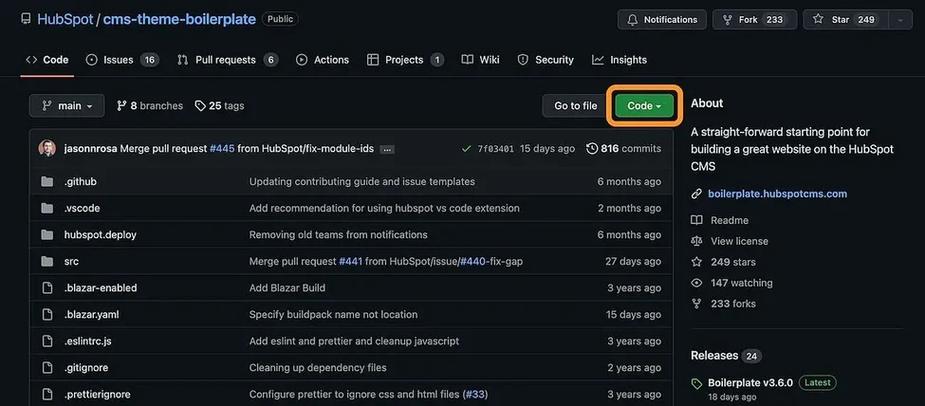The image size is (925, 406).
Task: Open the .github folder icon
Action: 47,182
